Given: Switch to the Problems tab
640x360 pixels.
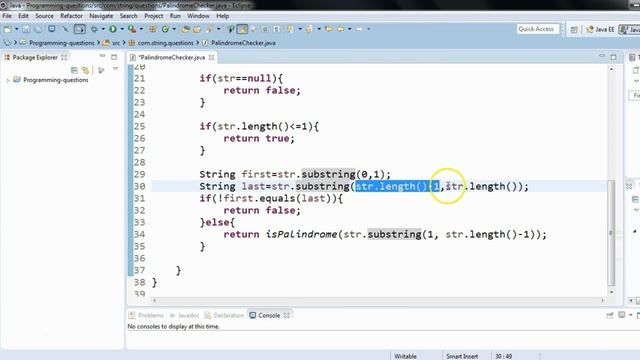Looking at the screenshot, I should click(x=147, y=316).
